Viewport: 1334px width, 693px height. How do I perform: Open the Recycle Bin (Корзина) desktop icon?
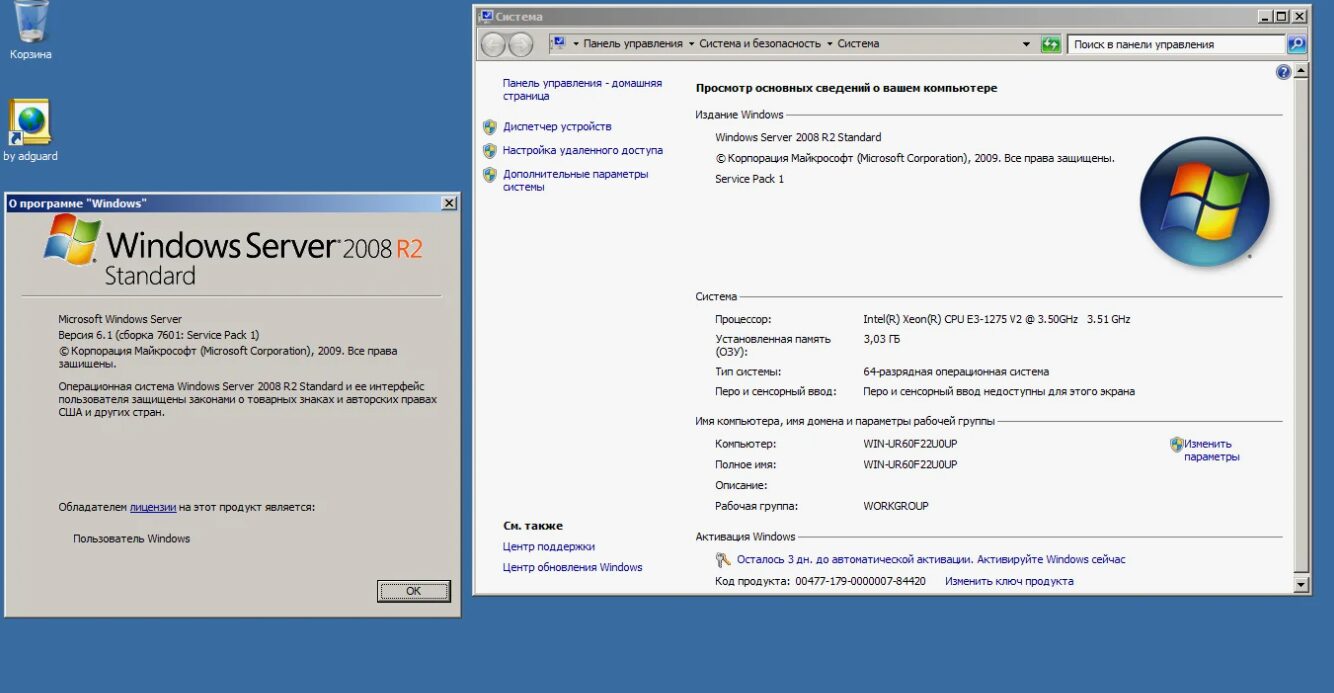[30, 28]
